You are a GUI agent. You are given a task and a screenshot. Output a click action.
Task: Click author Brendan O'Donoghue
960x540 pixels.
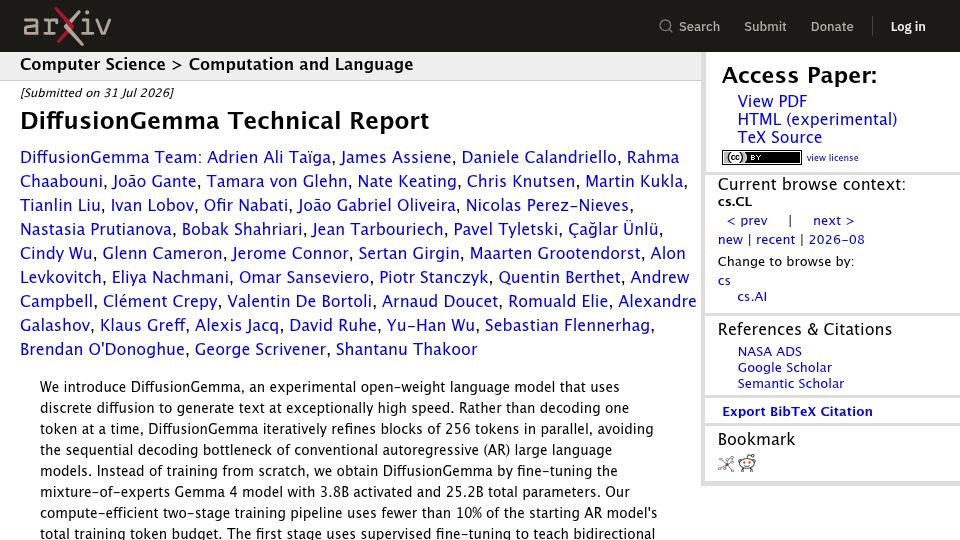[x=102, y=349]
